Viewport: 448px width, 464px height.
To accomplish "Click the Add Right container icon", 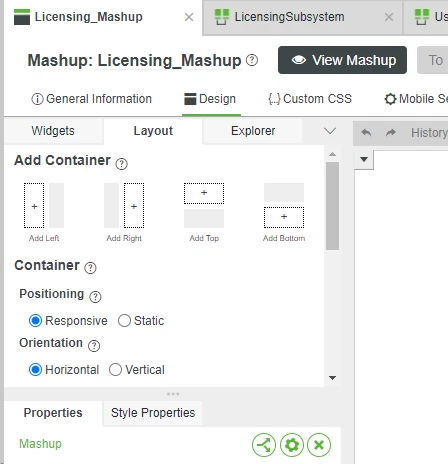I will click(x=124, y=205).
